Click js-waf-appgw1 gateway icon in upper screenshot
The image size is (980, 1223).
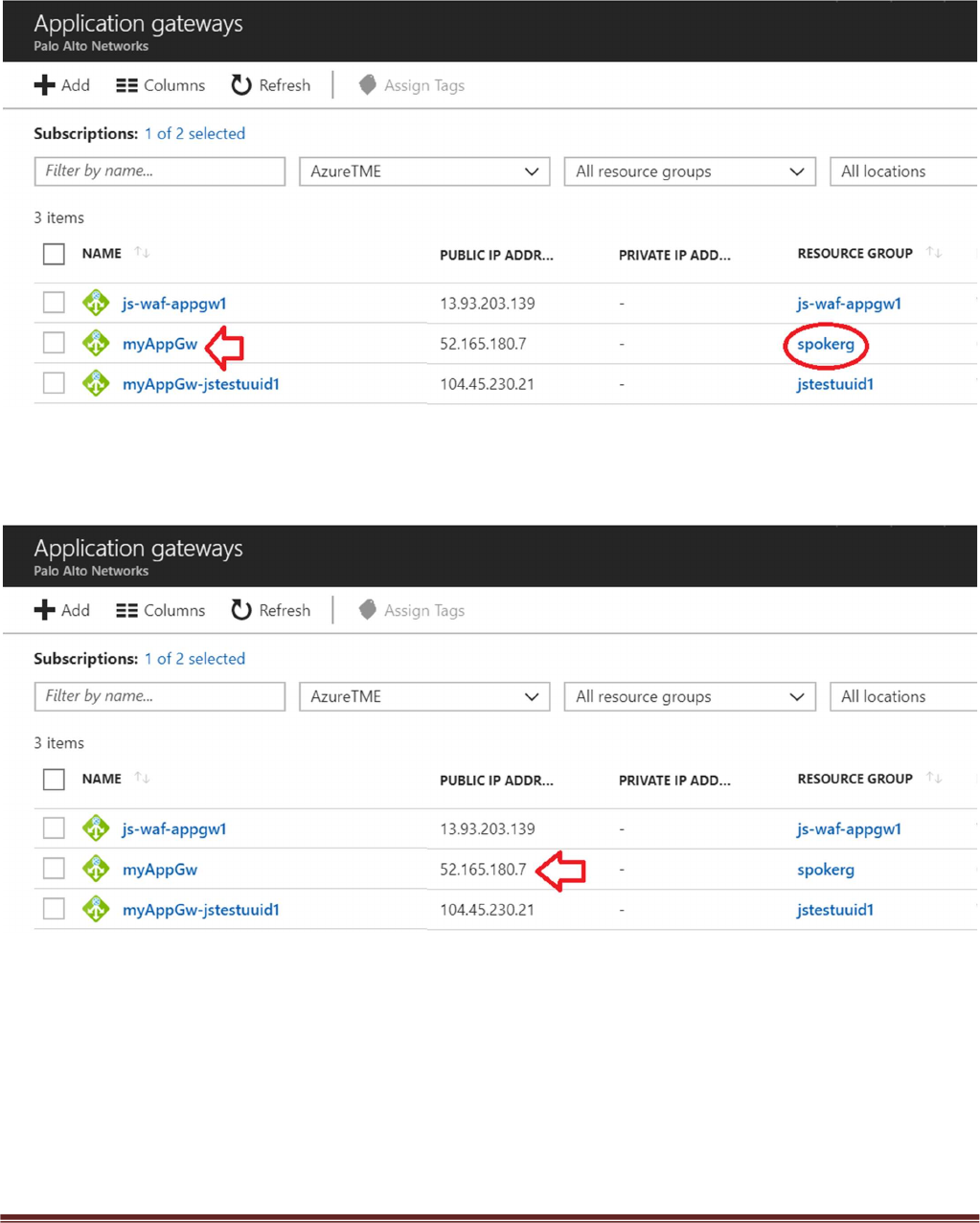click(96, 303)
